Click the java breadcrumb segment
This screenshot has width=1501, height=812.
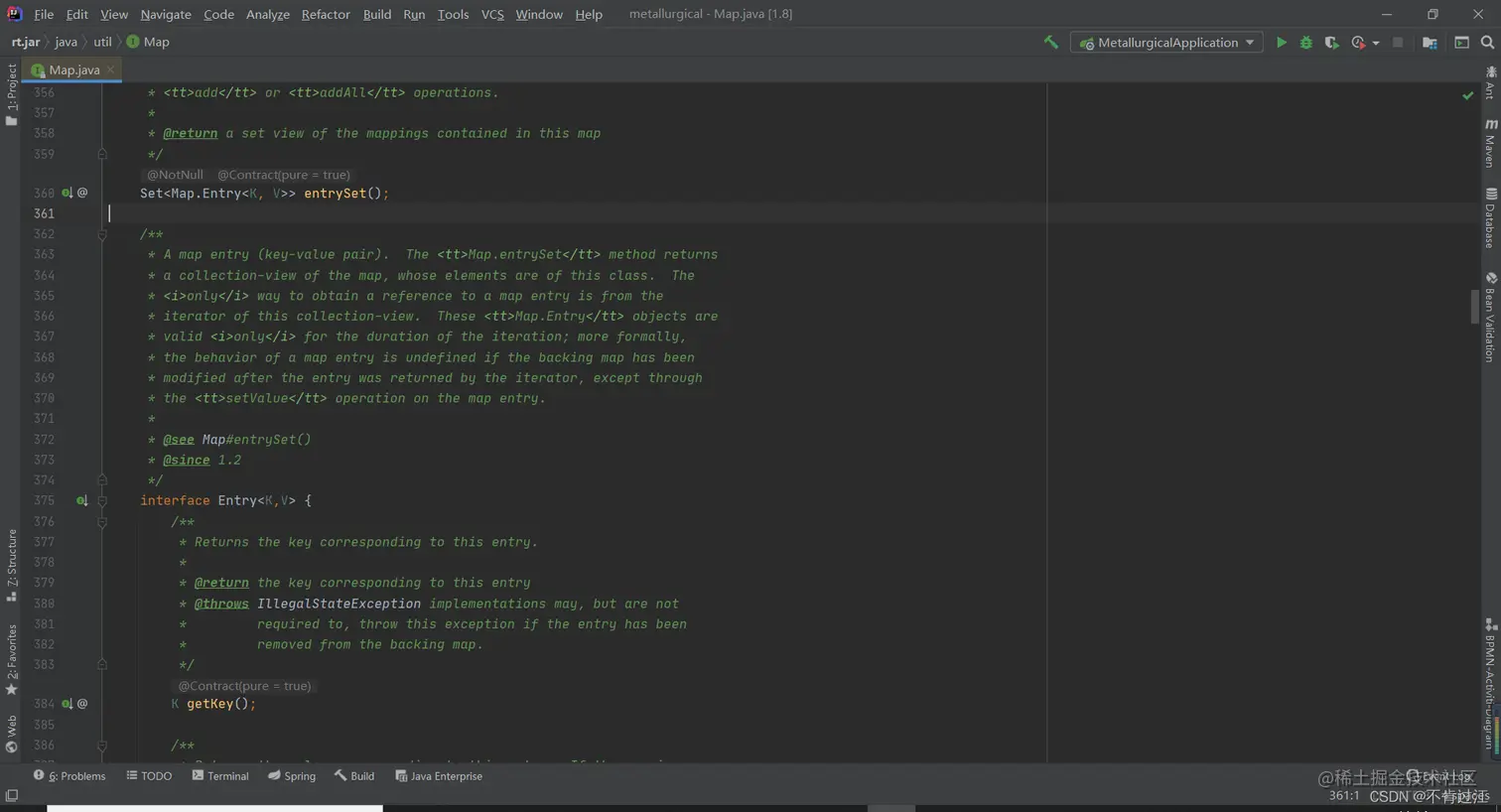coord(66,42)
